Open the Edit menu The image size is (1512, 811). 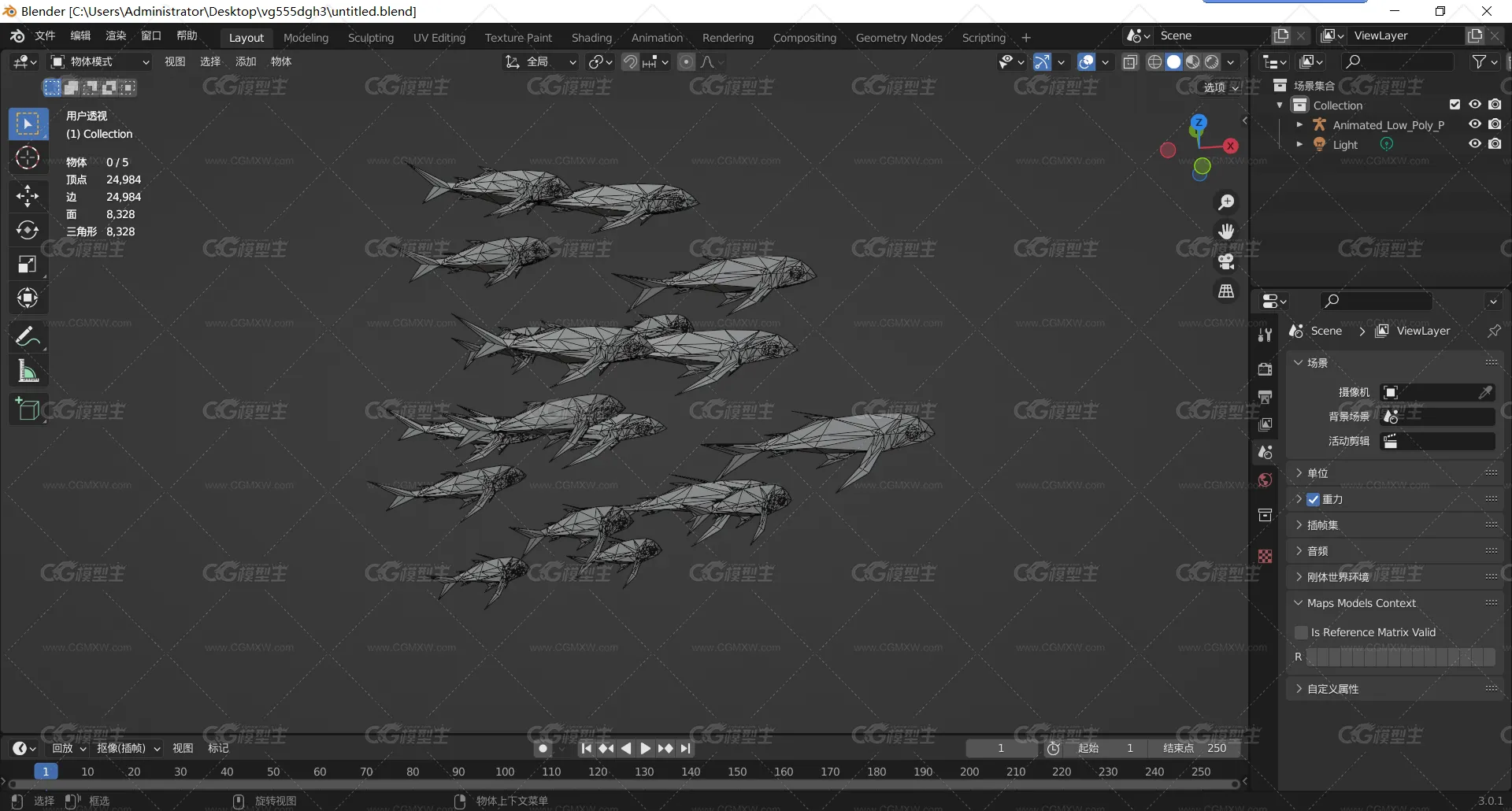point(80,36)
